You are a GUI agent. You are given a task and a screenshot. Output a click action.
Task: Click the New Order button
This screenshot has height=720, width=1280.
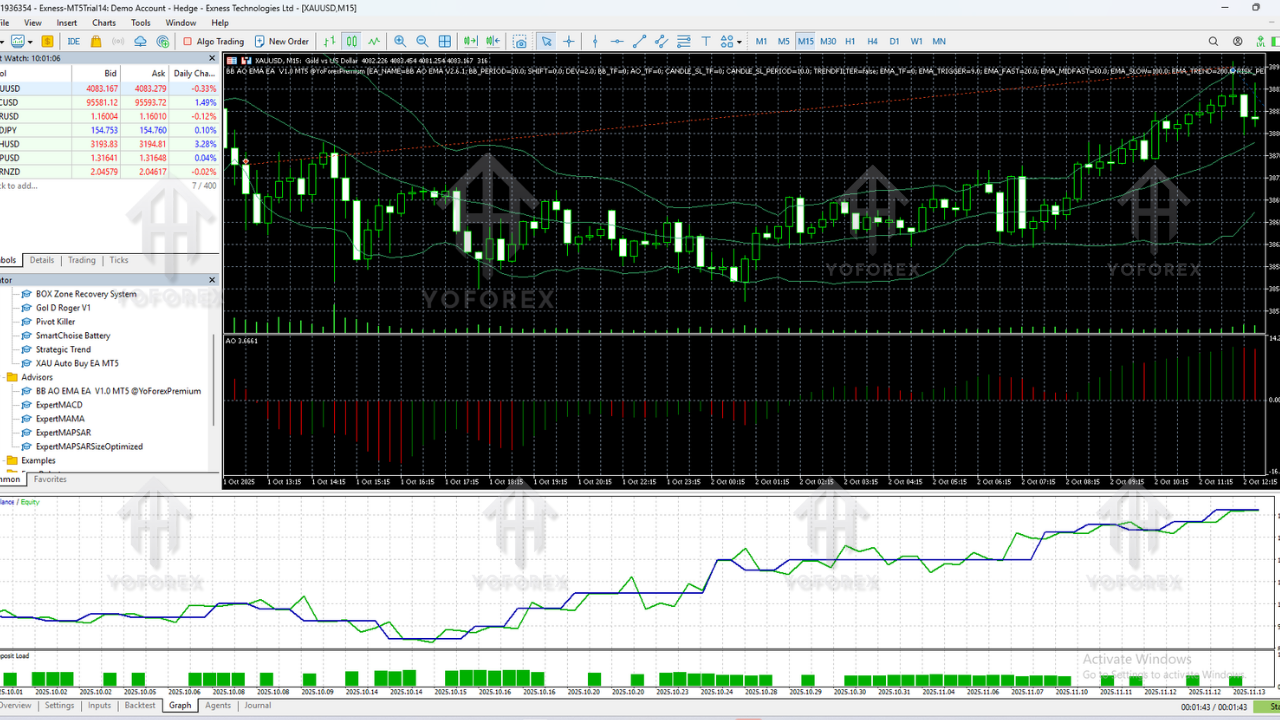pos(282,41)
